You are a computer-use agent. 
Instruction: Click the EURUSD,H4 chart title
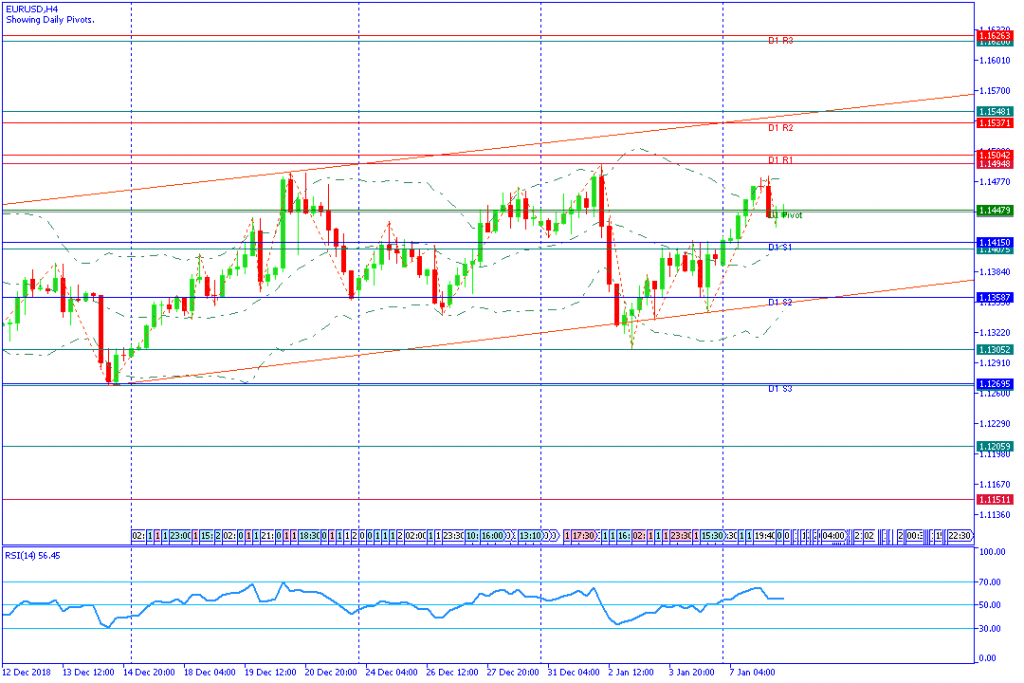[x=32, y=8]
